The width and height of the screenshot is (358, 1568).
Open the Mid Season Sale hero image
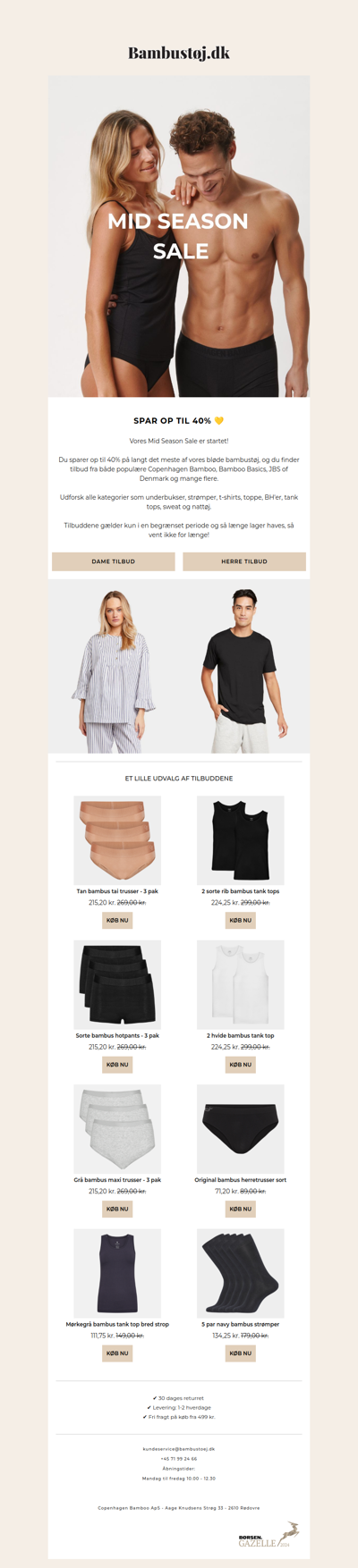point(179,236)
